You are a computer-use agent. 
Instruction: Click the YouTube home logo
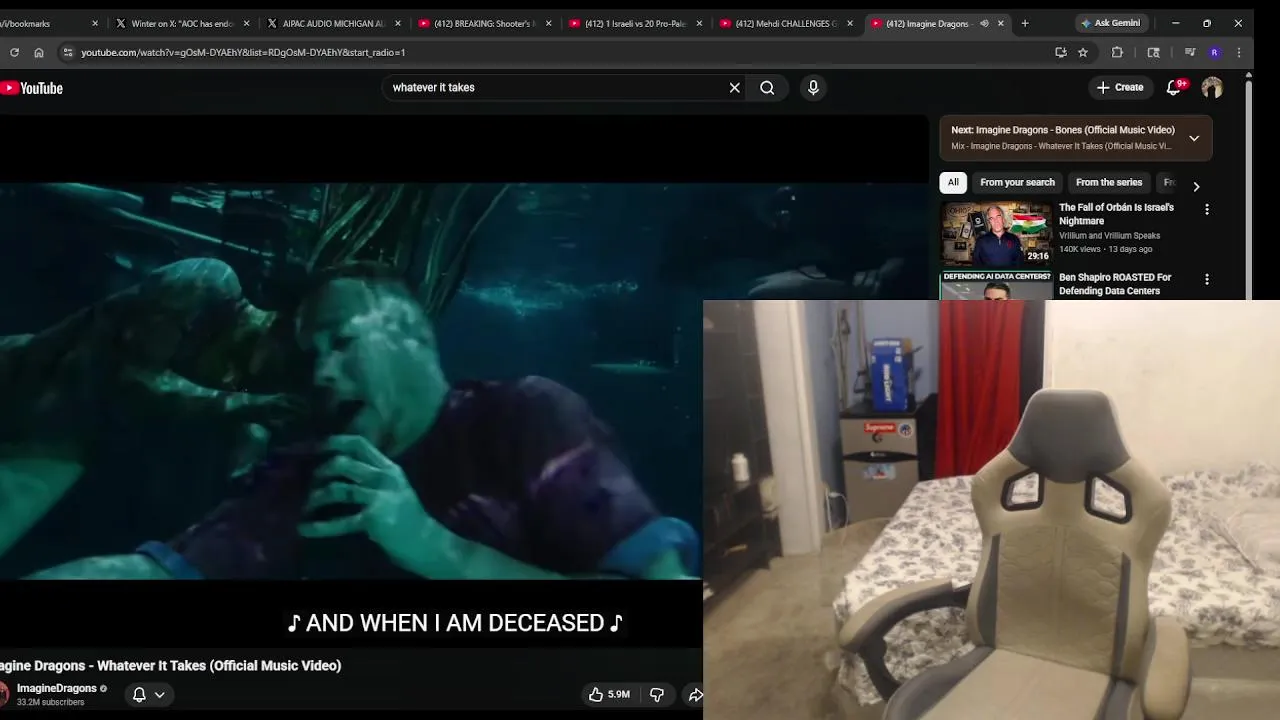[x=32, y=88]
